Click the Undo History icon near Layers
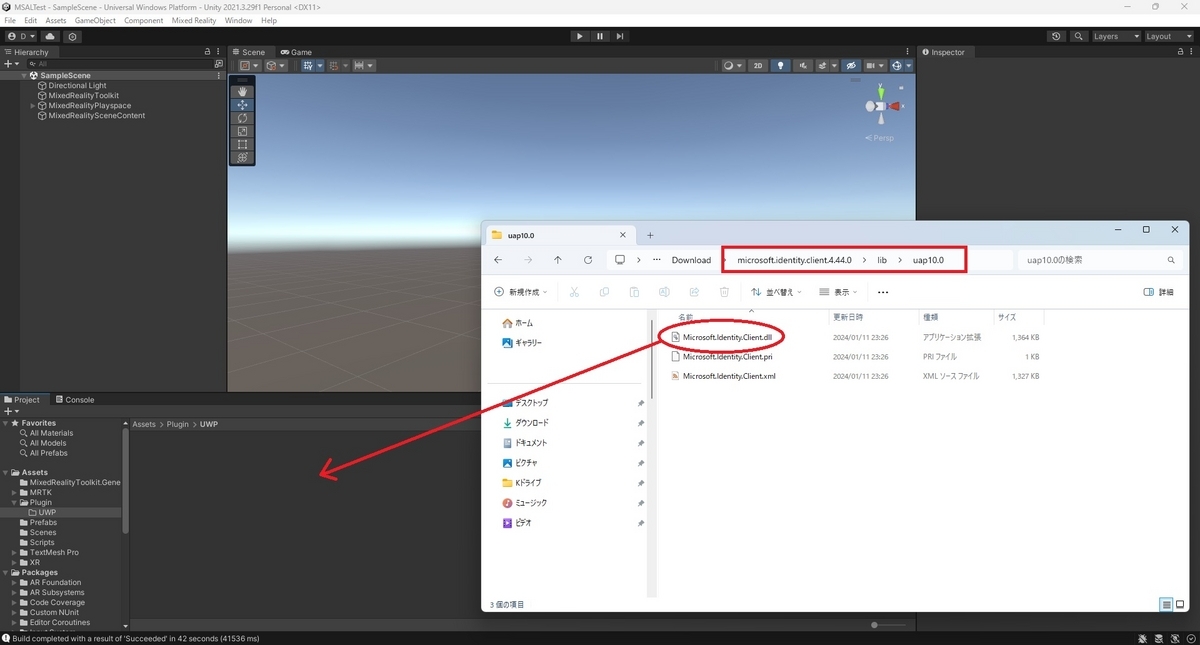This screenshot has width=1200, height=645. (1056, 36)
